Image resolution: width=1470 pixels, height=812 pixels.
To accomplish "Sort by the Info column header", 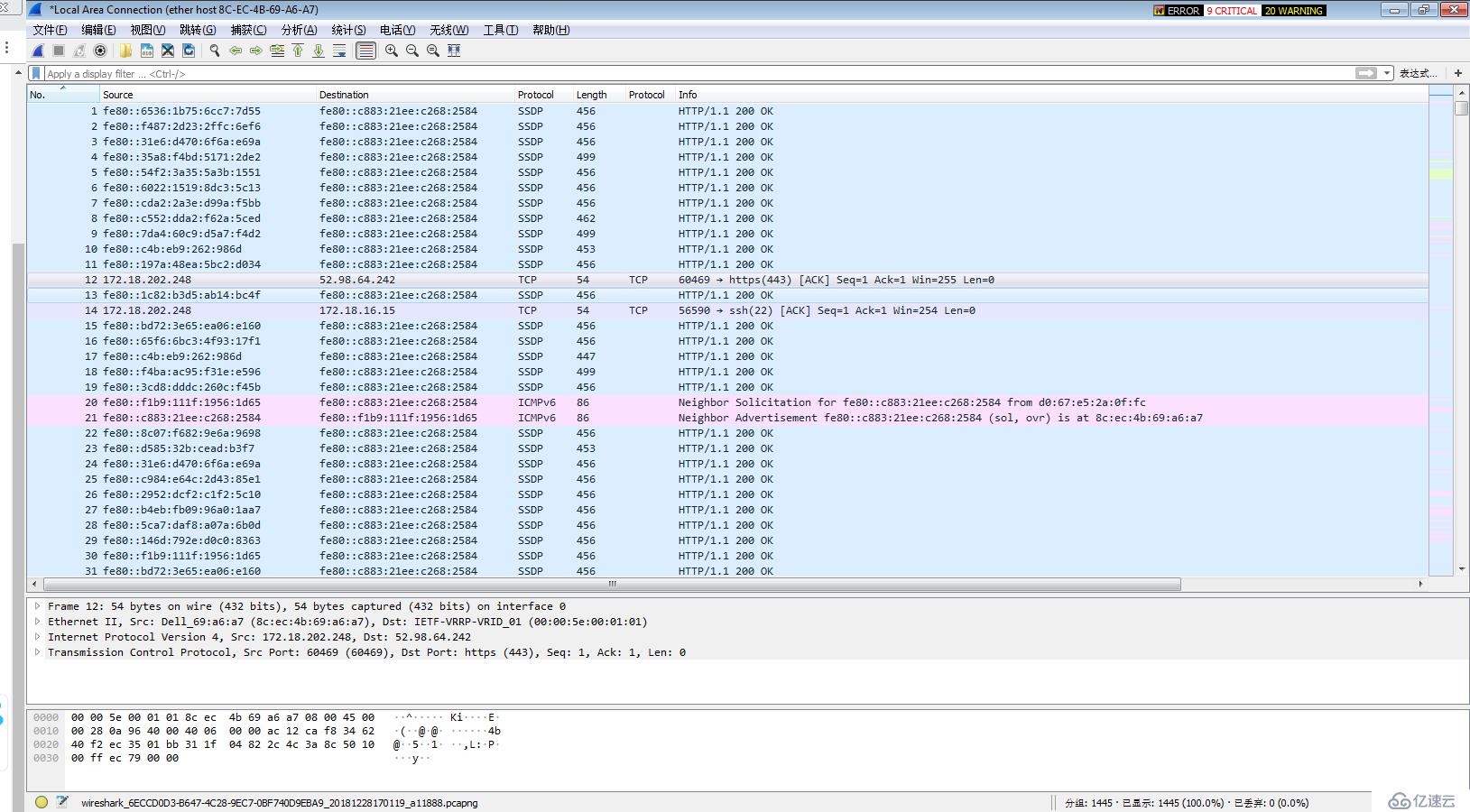I will pyautogui.click(x=1051, y=94).
